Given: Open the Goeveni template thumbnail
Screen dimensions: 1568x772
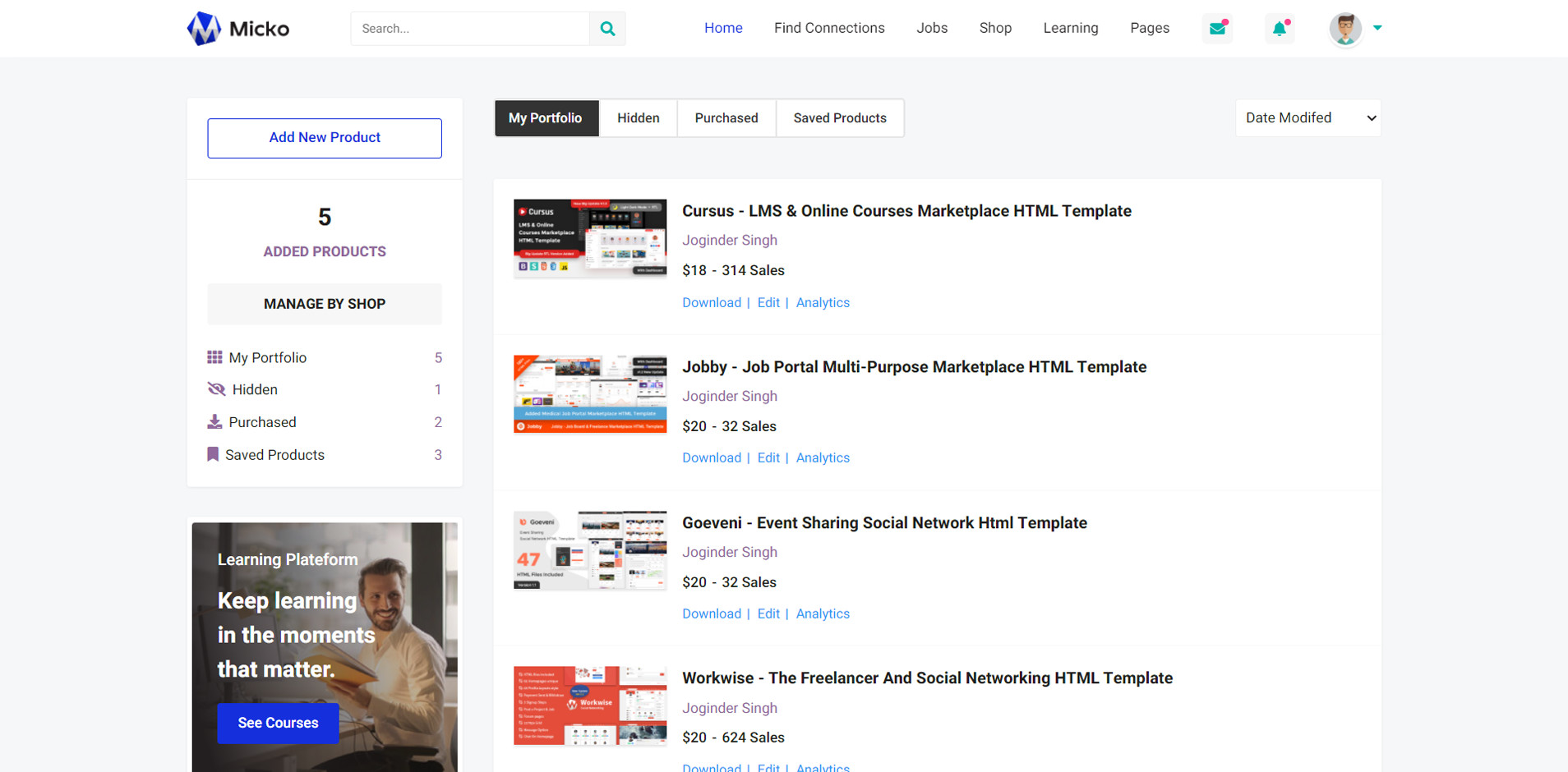Looking at the screenshot, I should pos(590,550).
